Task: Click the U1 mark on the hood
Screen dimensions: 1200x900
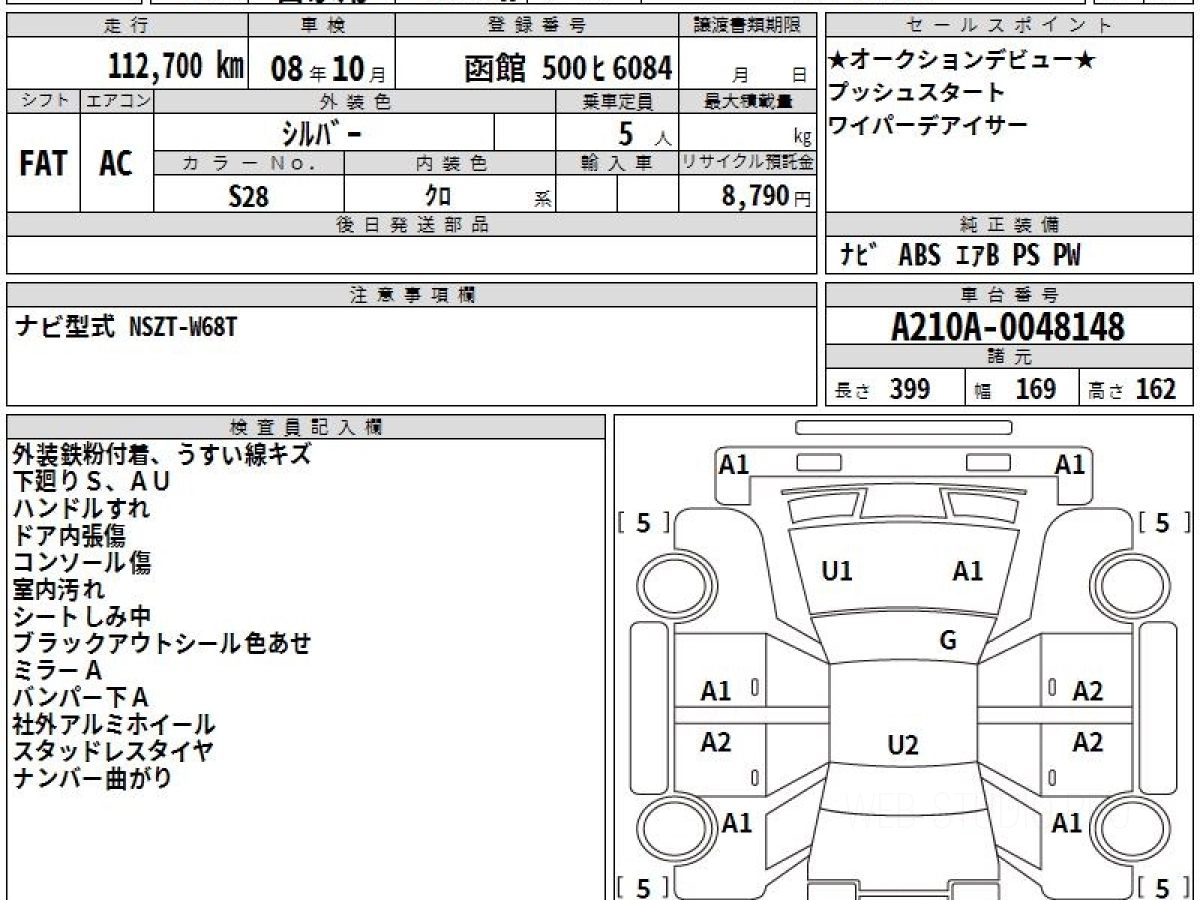Action: click(x=837, y=571)
